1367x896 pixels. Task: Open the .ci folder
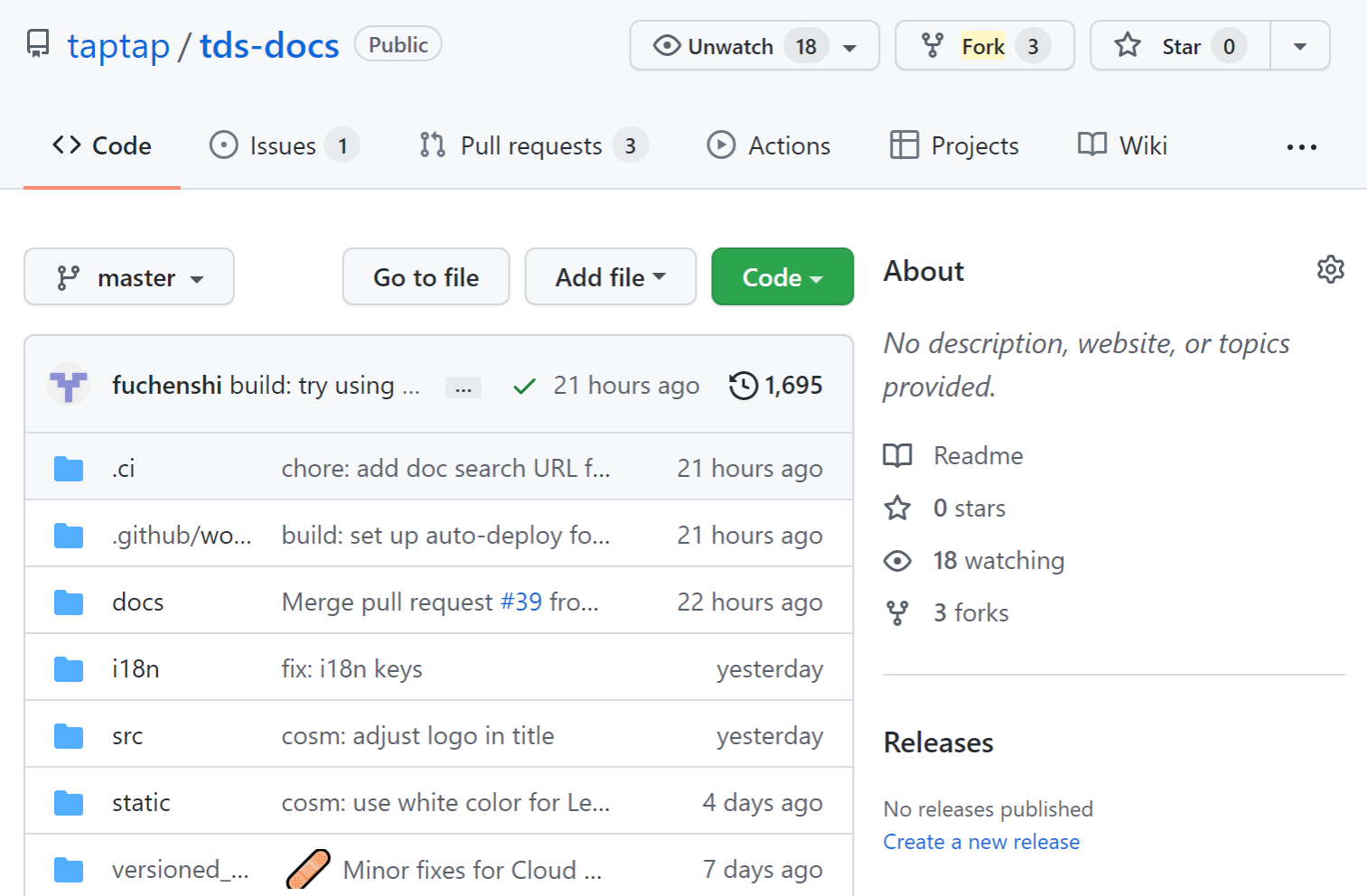click(x=124, y=468)
